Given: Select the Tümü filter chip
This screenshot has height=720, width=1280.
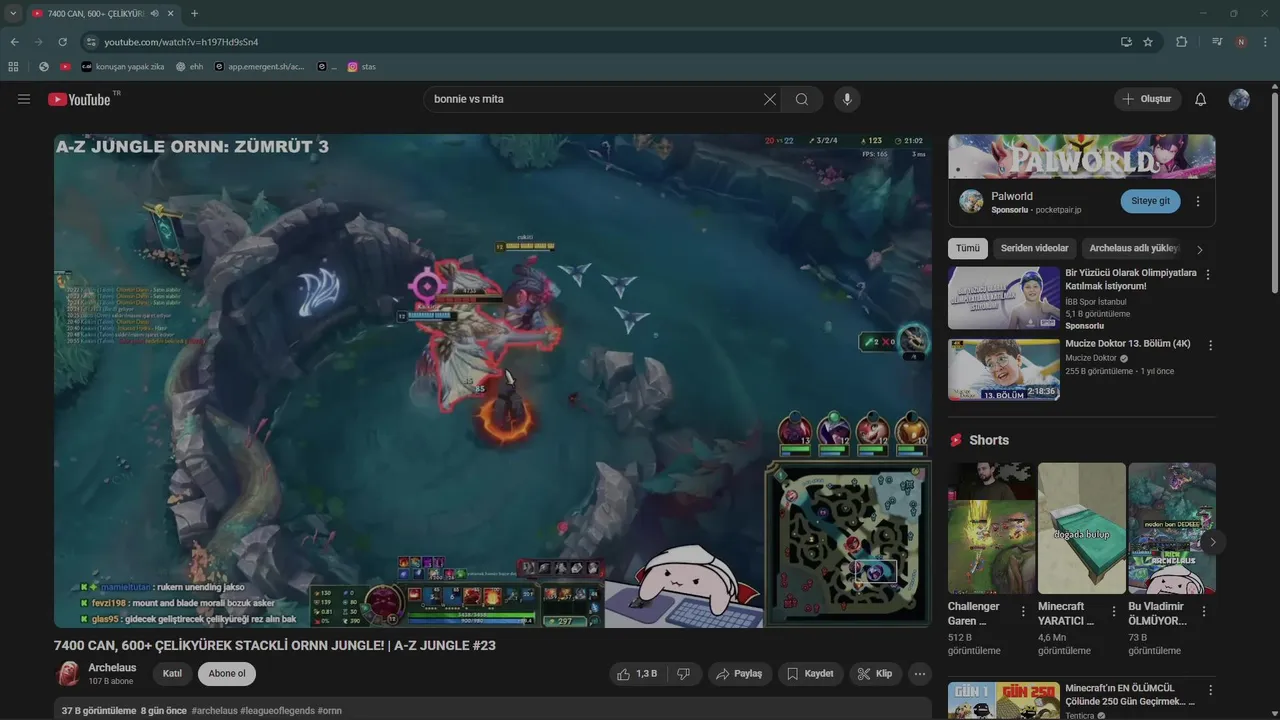Looking at the screenshot, I should (968, 249).
